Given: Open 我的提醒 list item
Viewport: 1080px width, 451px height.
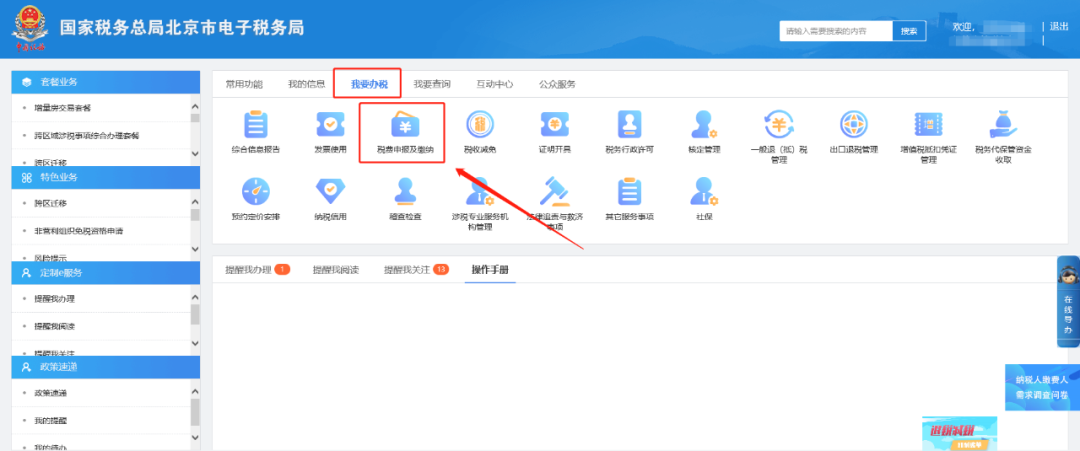Looking at the screenshot, I should click(x=50, y=420).
